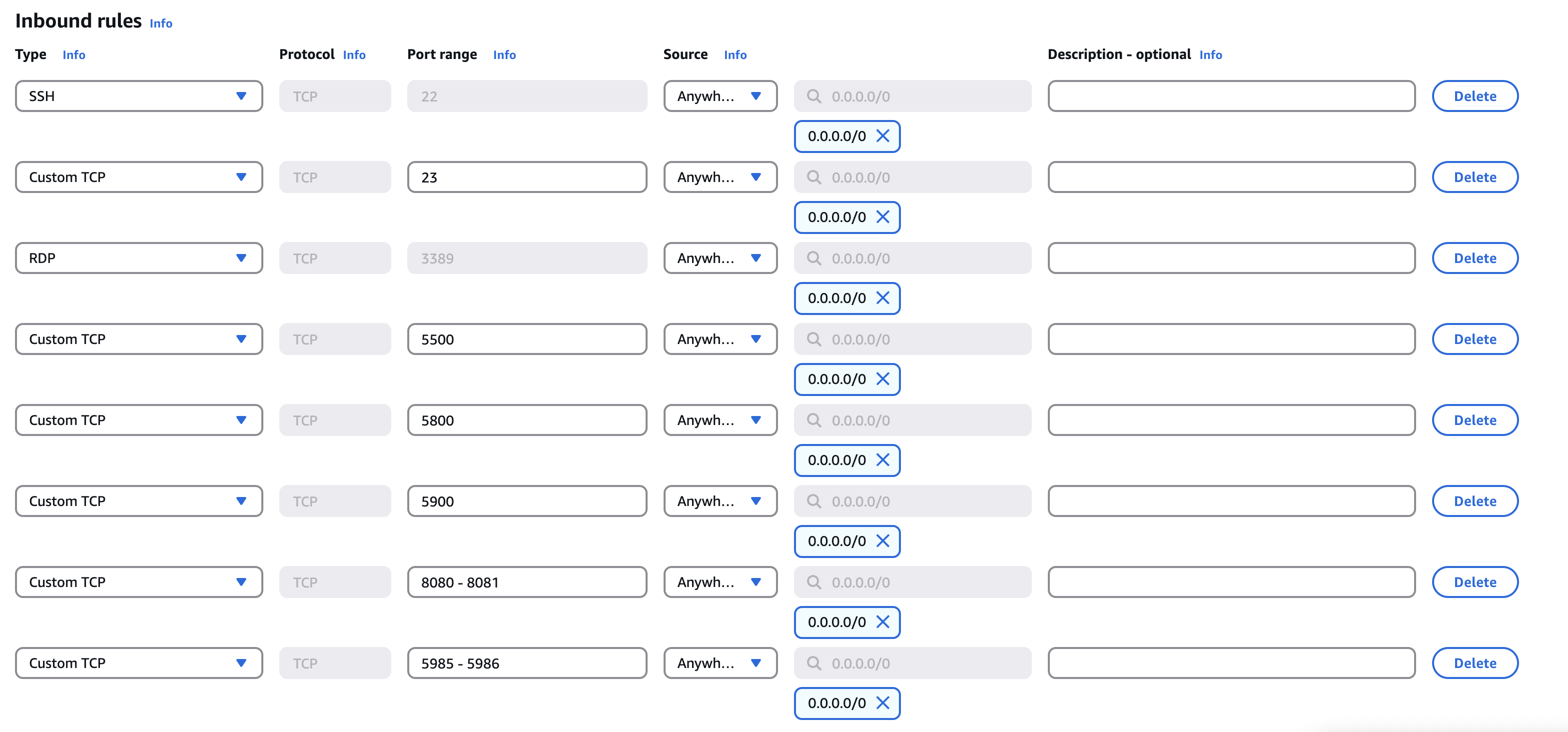Click the port range field containing 5500

(x=527, y=339)
